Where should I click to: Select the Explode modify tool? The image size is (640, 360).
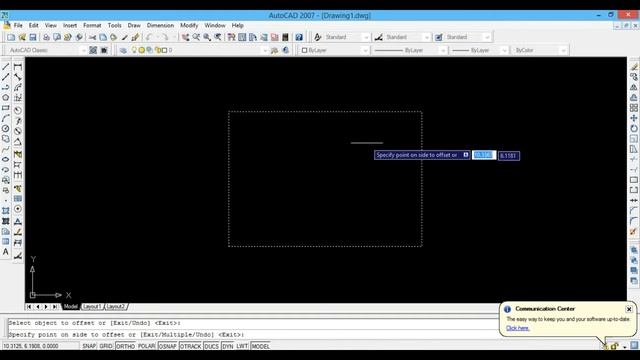(633, 231)
